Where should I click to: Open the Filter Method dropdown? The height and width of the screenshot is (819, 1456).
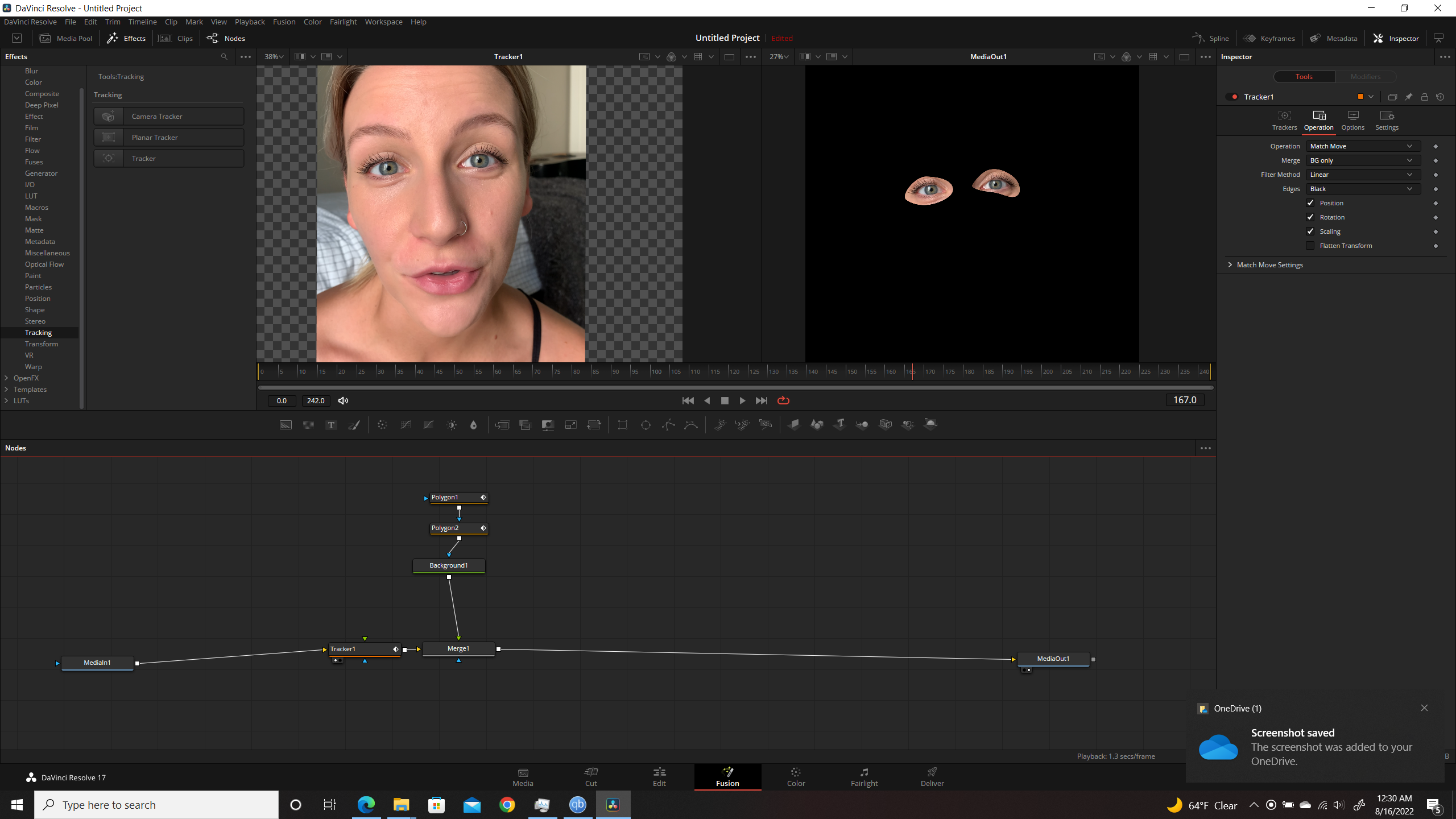(1363, 175)
